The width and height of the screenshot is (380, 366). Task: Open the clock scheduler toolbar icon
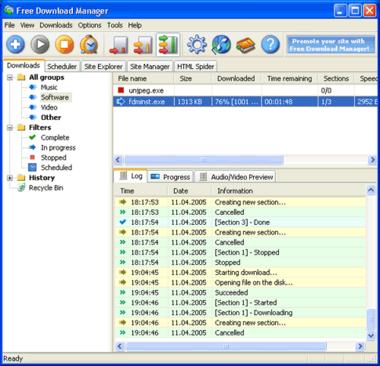click(89, 44)
